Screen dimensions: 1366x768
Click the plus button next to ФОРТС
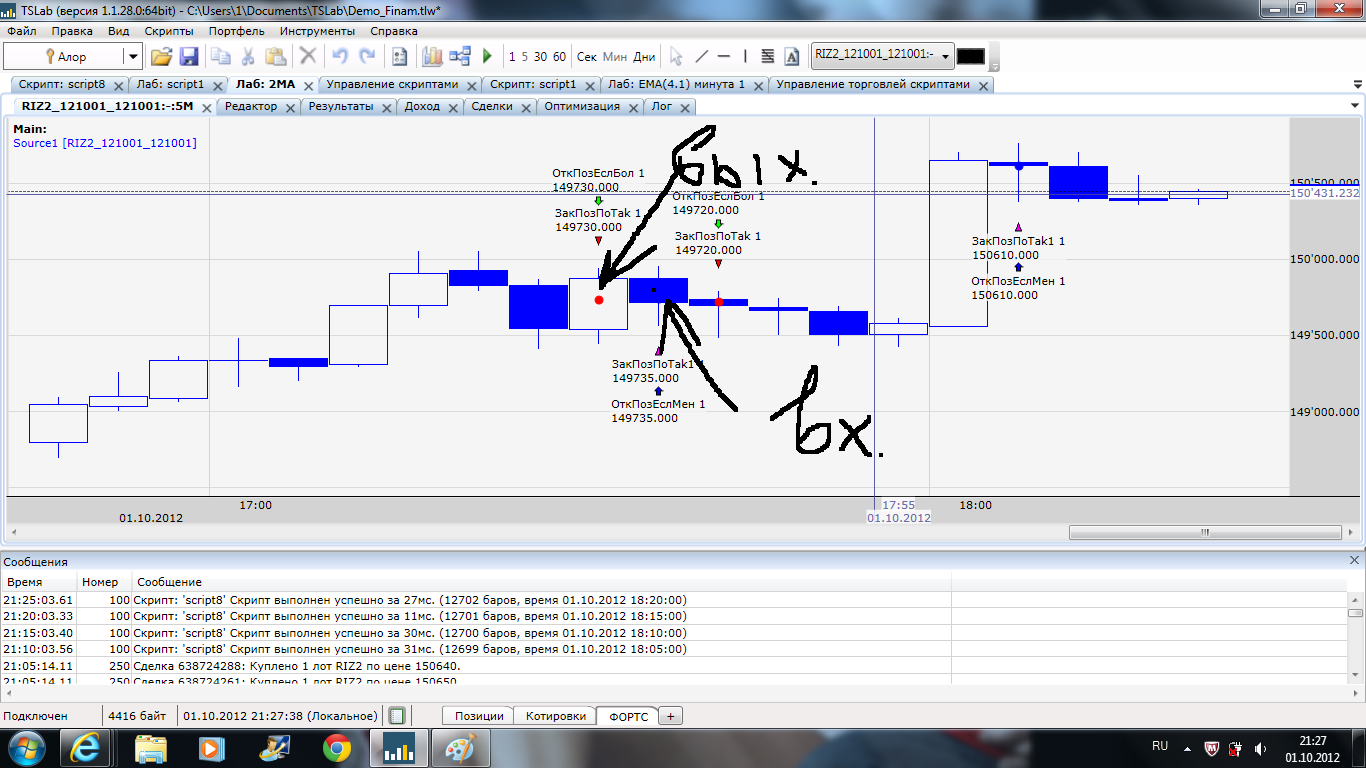(671, 716)
